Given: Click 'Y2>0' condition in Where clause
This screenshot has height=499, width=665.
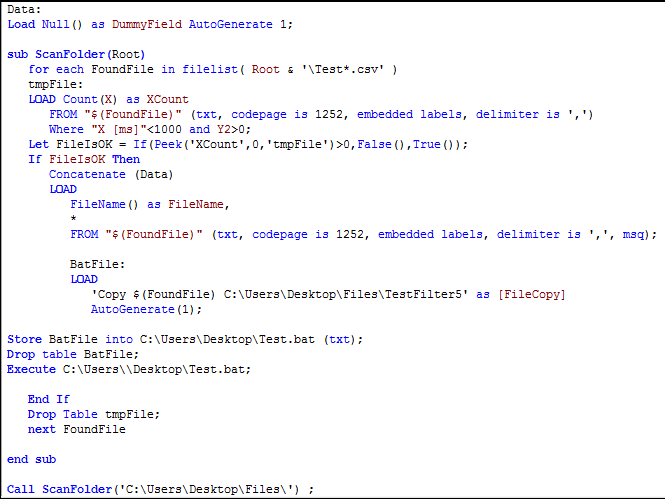Looking at the screenshot, I should point(231,129).
